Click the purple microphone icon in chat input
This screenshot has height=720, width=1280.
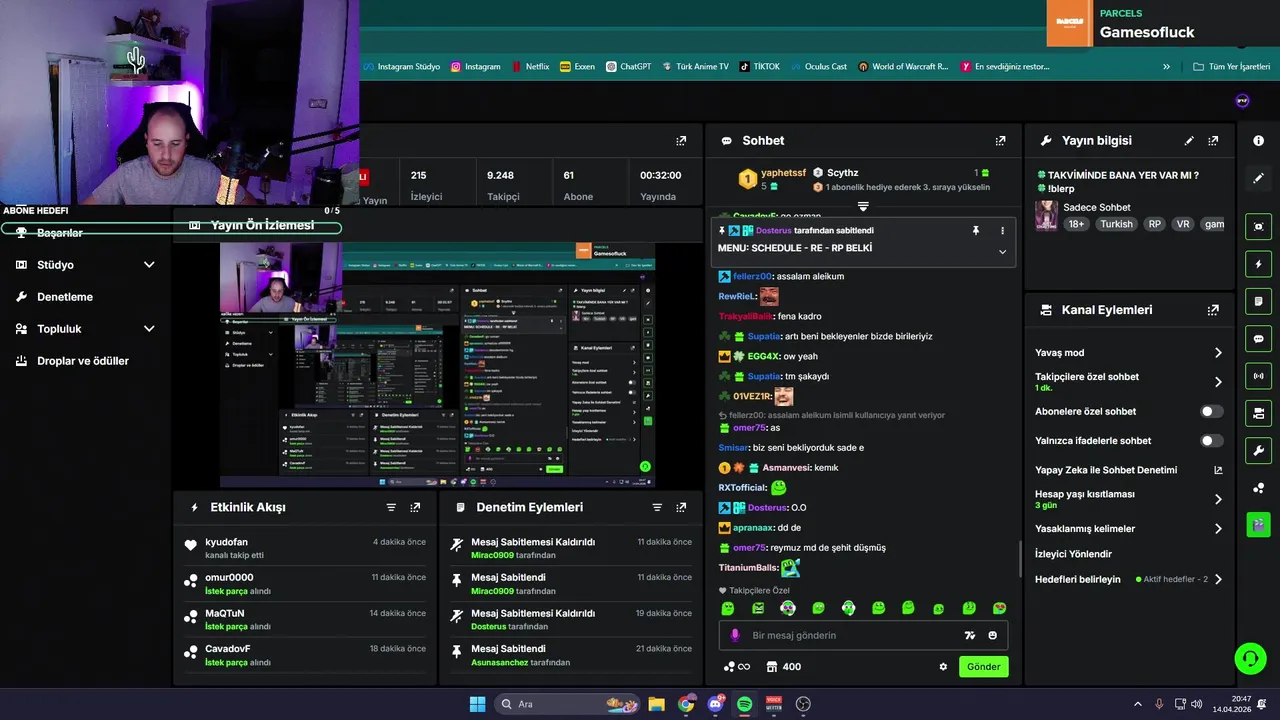pyautogui.click(x=735, y=635)
